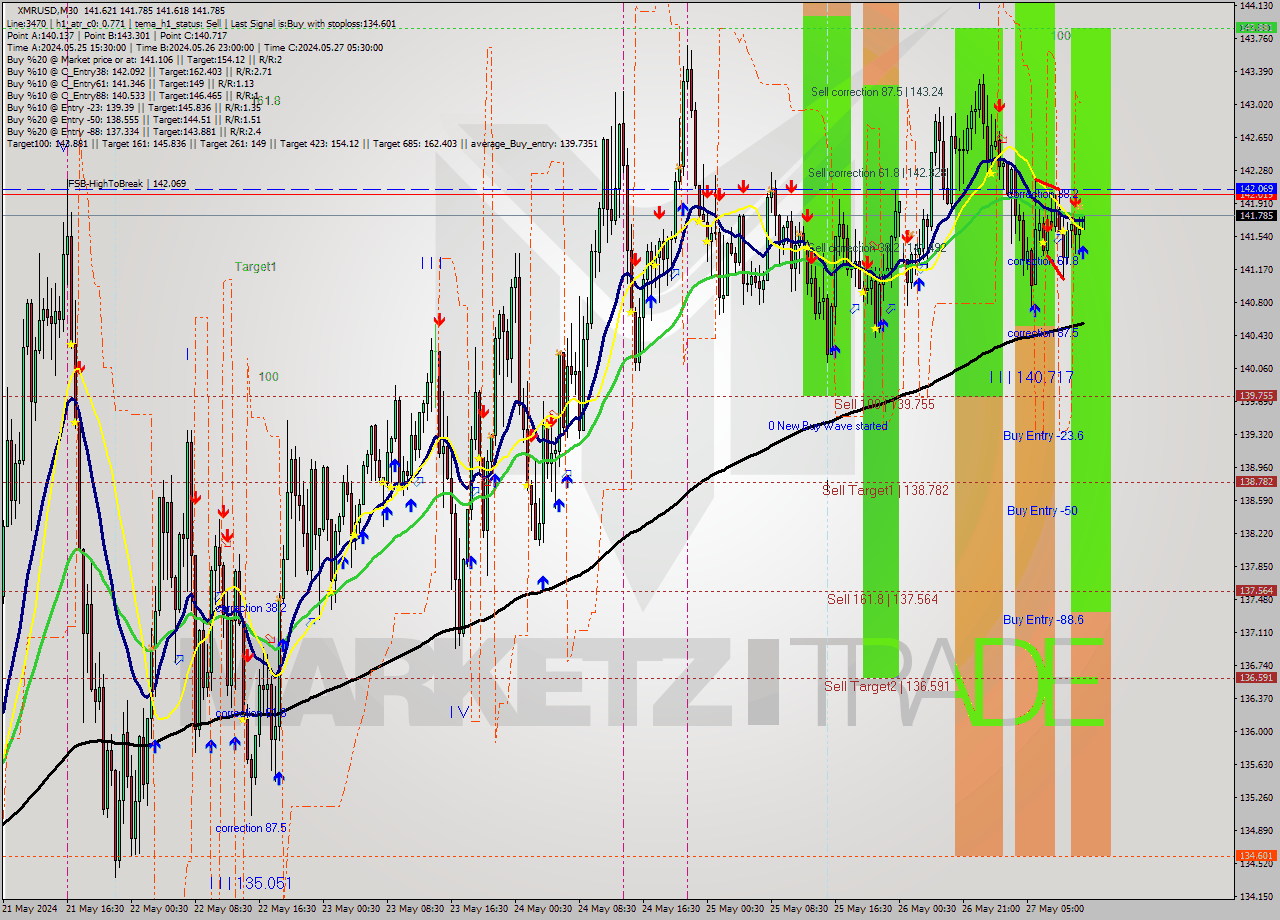
Task: Click the 140.430 price axis value
Action: click(1256, 336)
